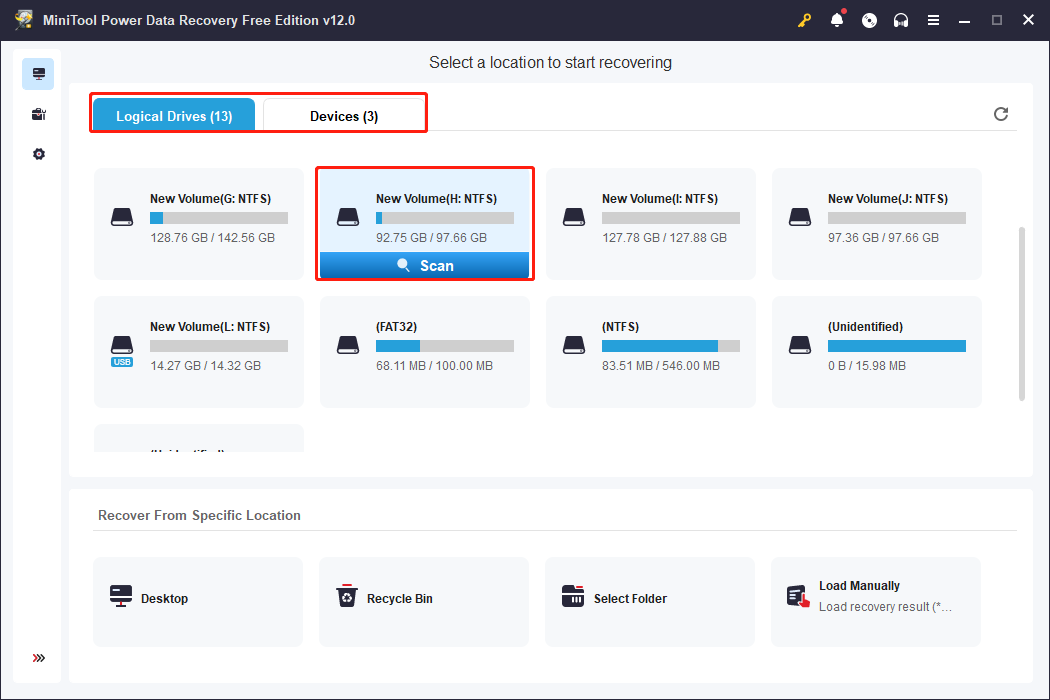Viewport: 1050px width, 700px height.
Task: Open the Utilities toolbox sidebar icon
Action: click(x=39, y=114)
